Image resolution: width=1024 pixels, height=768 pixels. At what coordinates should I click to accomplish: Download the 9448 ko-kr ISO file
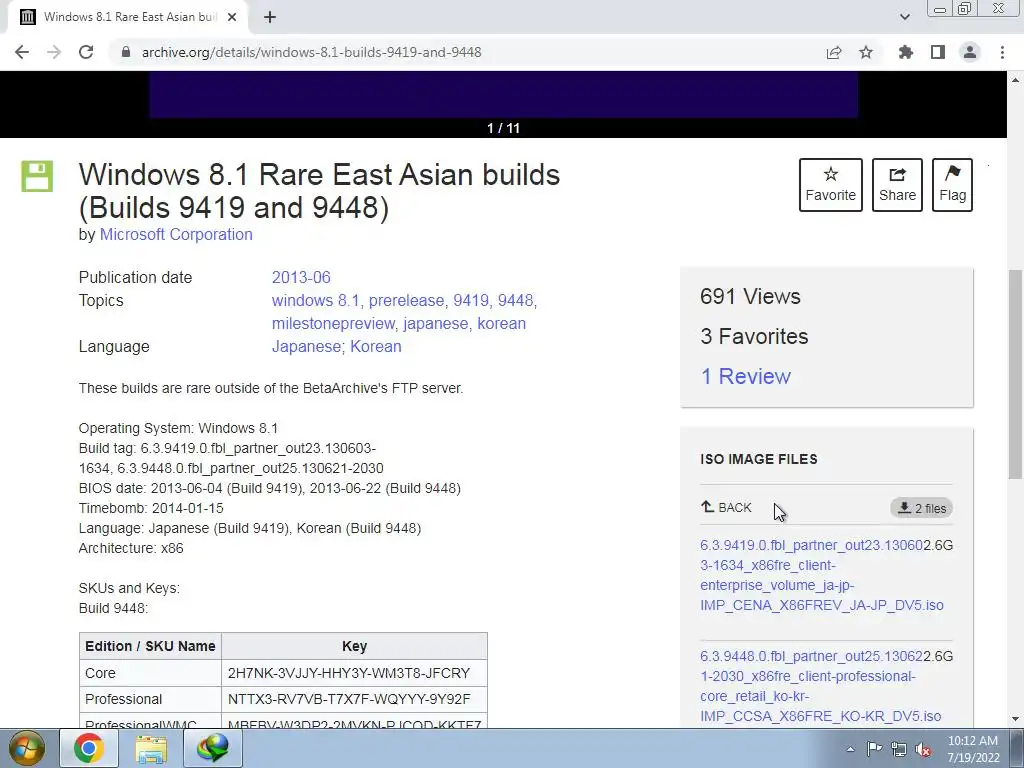(820, 686)
